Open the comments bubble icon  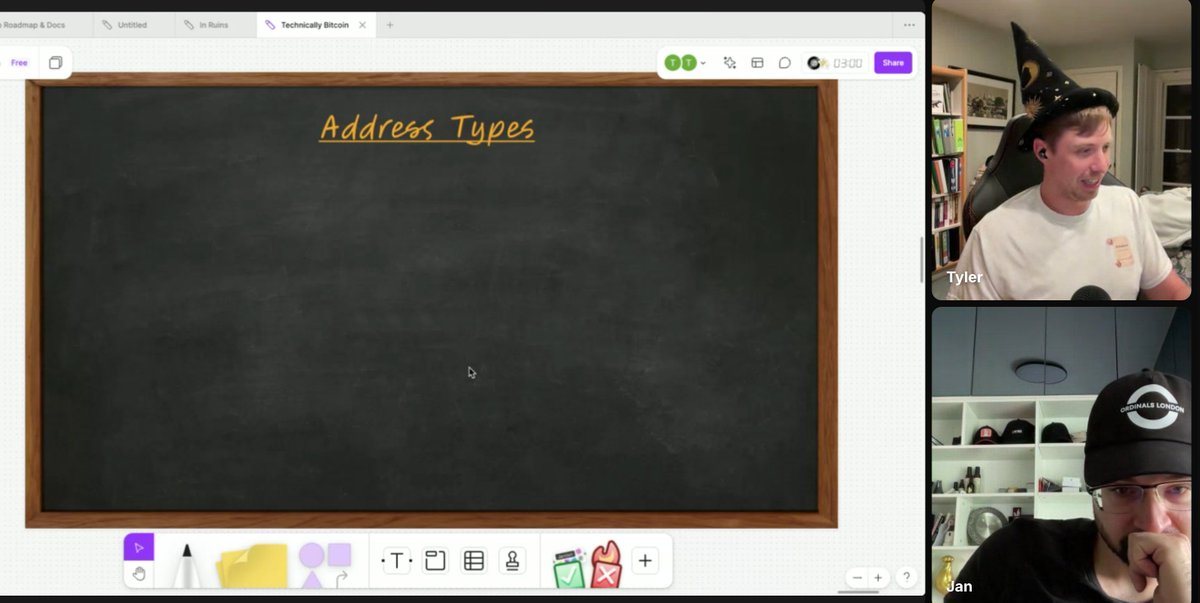(x=785, y=63)
